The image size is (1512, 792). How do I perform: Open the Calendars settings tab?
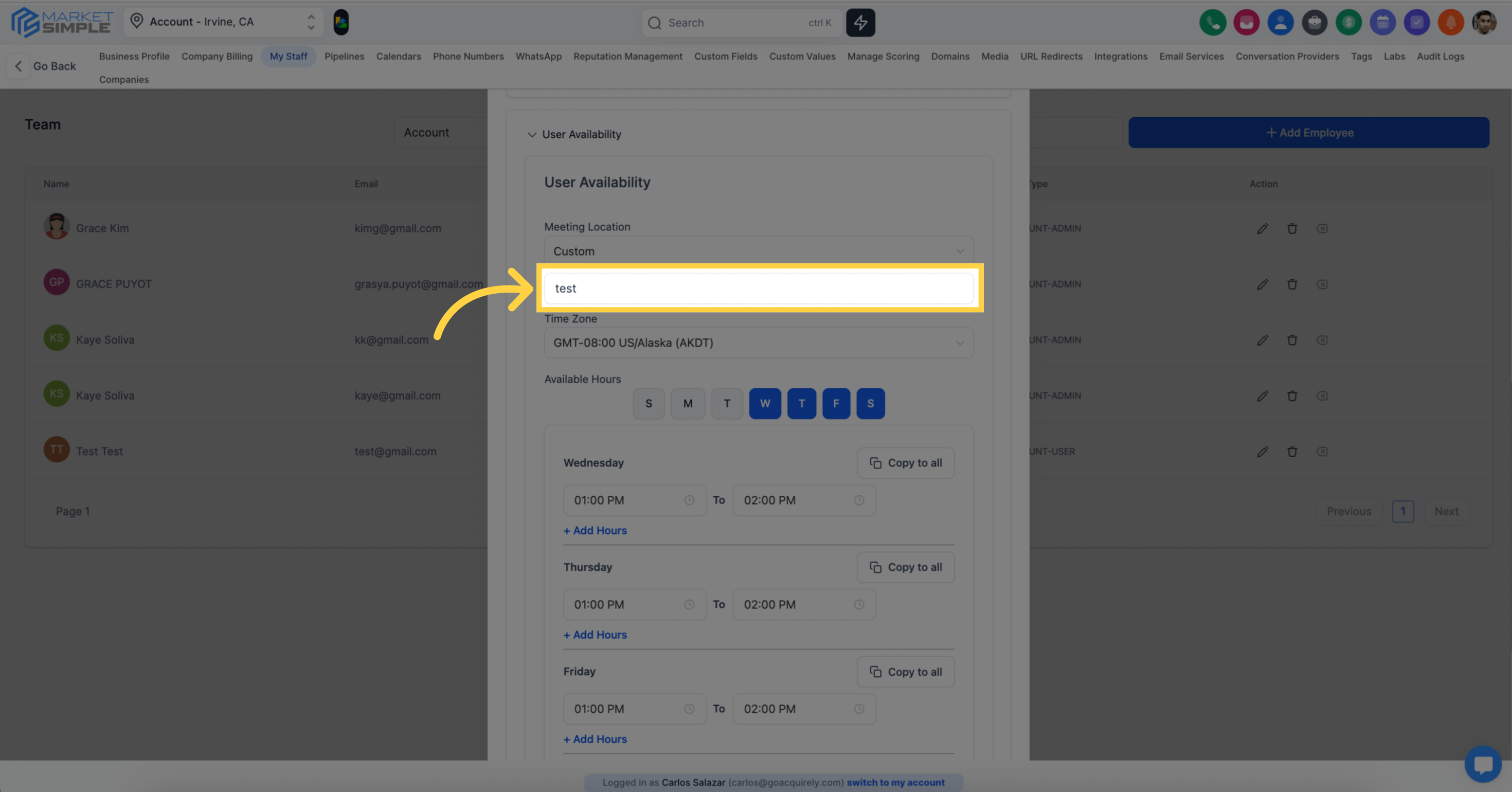coord(399,57)
